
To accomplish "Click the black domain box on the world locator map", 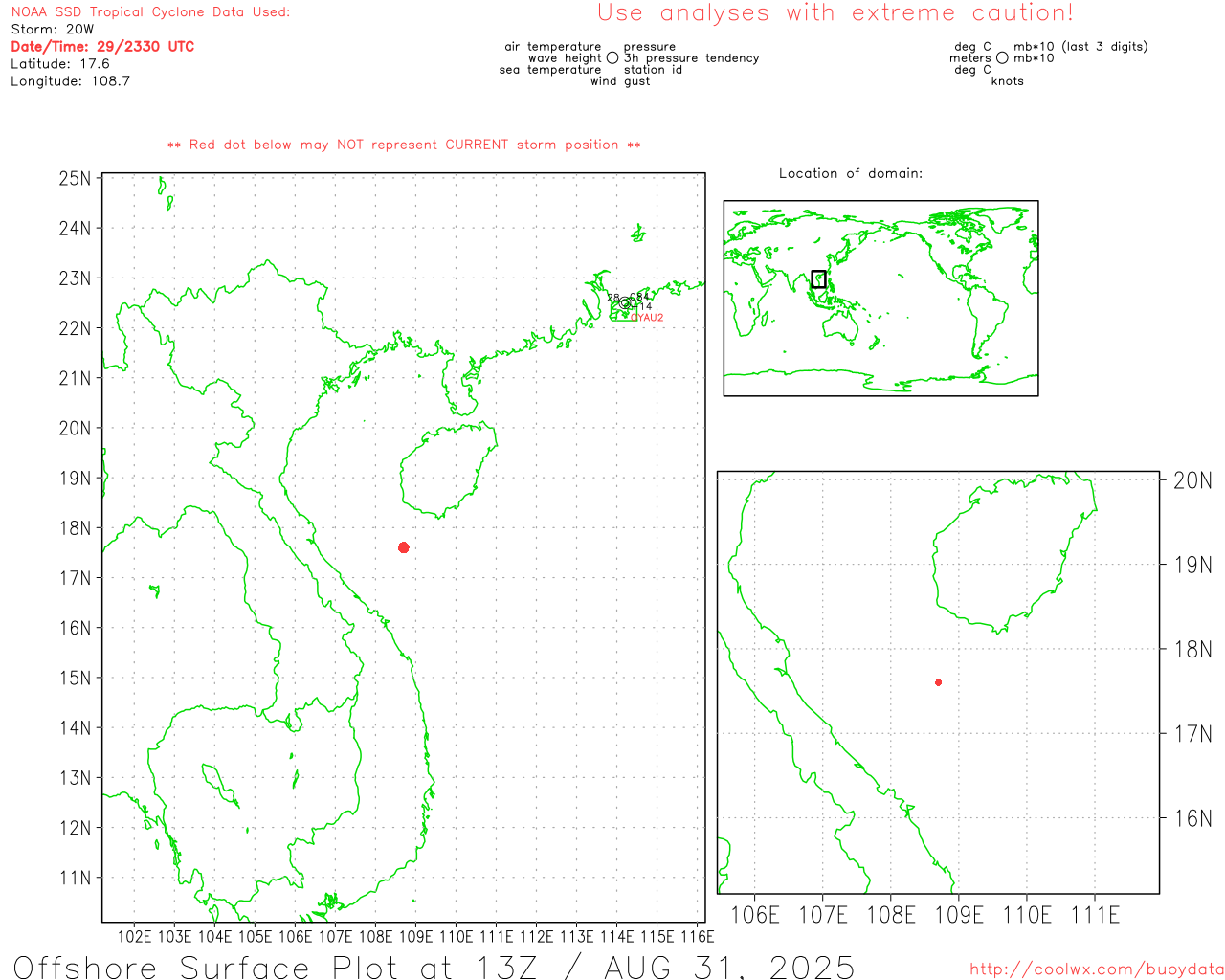I will tap(818, 278).
